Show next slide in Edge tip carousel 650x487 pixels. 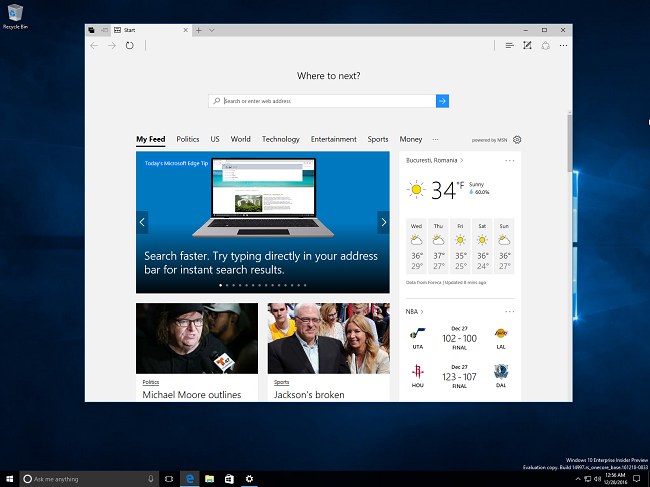click(383, 222)
